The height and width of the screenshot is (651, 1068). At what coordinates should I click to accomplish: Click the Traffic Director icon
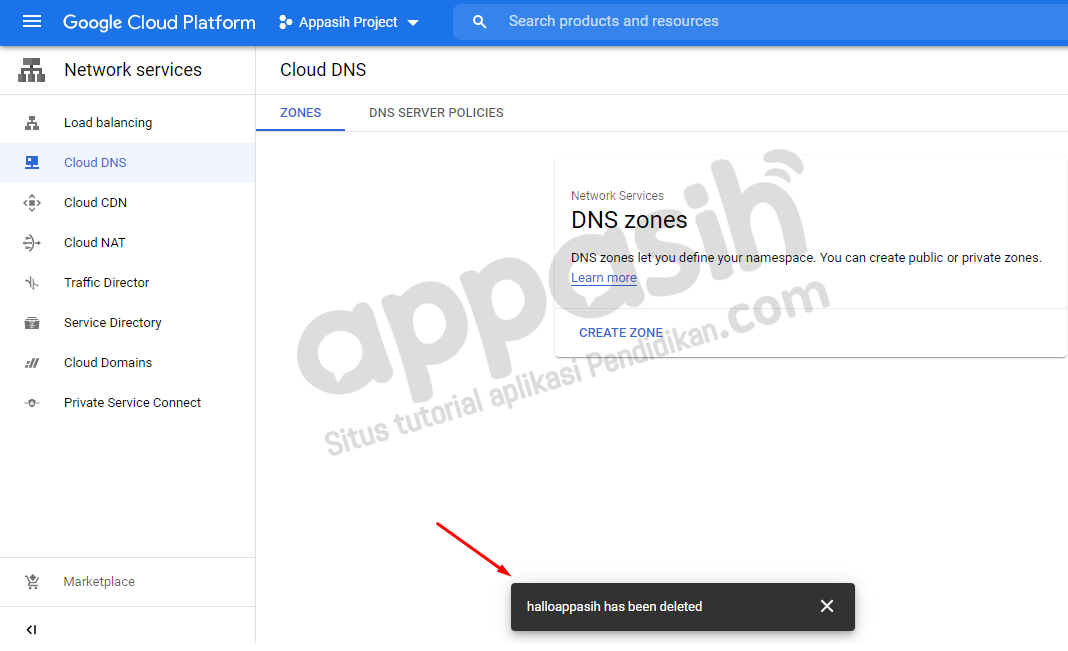click(x=32, y=283)
